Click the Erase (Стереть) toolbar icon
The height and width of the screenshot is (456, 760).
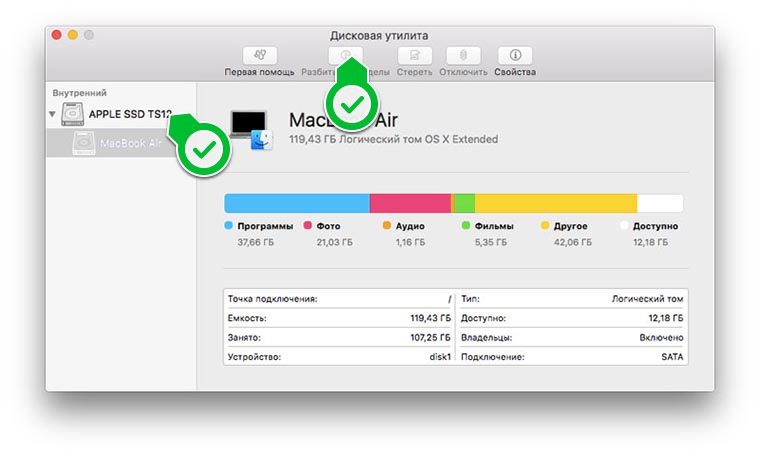tap(415, 55)
